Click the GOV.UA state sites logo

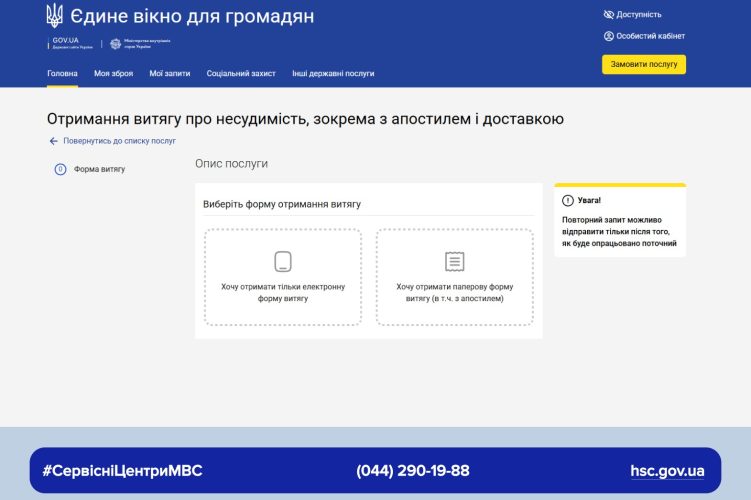(71, 44)
